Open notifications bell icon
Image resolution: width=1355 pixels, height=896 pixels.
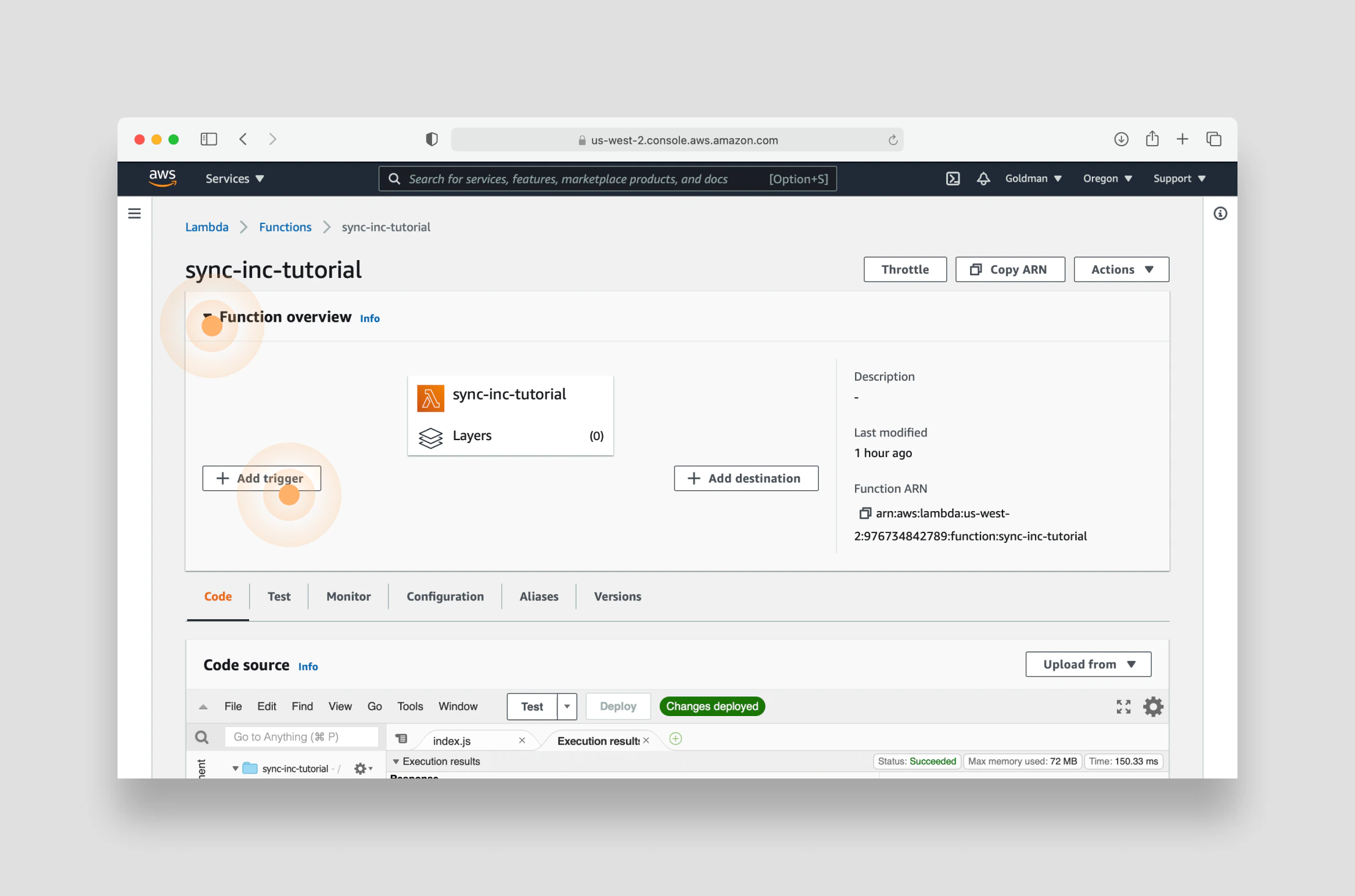click(x=983, y=179)
